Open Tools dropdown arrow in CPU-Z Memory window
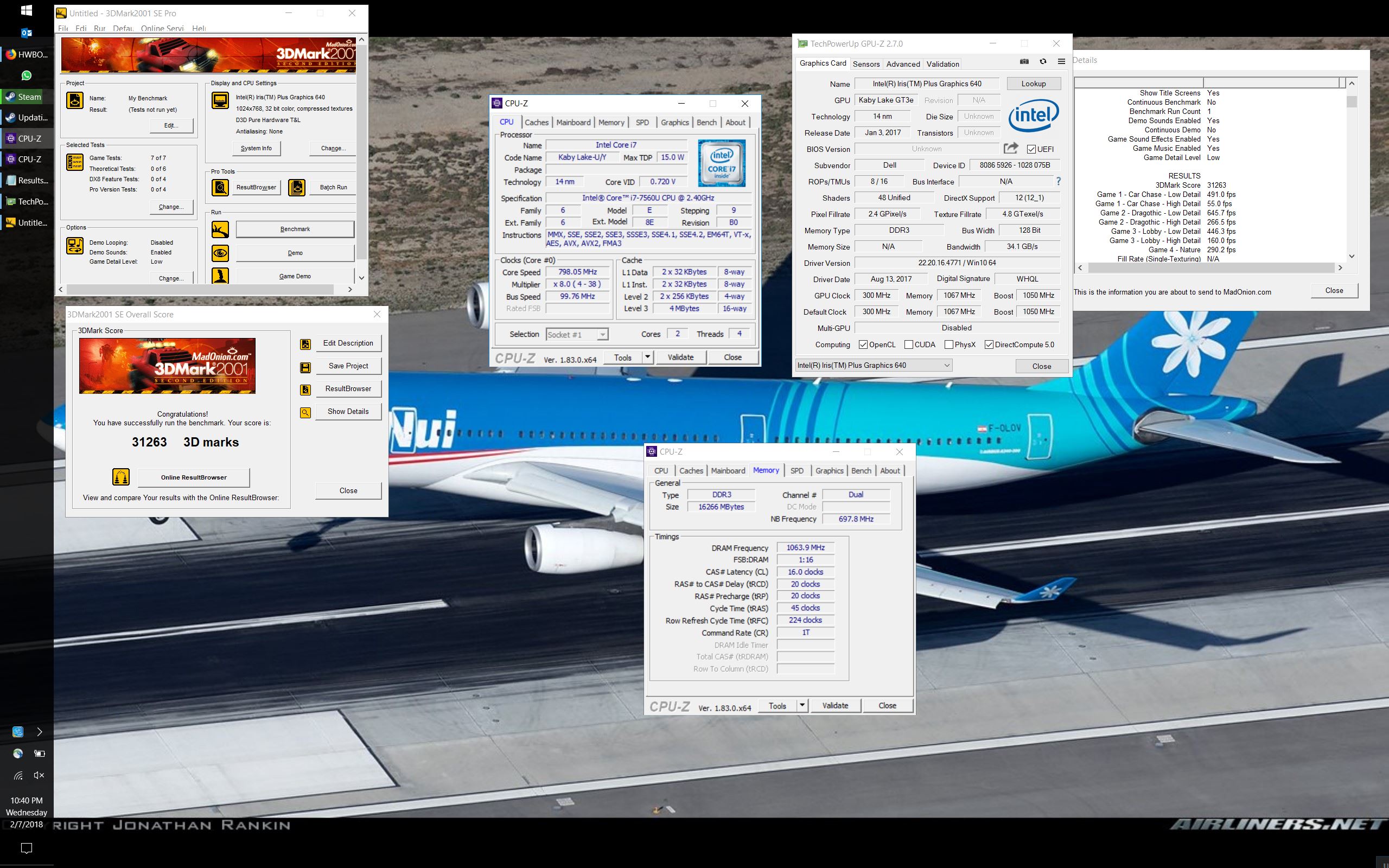This screenshot has height=868, width=1389. point(802,706)
